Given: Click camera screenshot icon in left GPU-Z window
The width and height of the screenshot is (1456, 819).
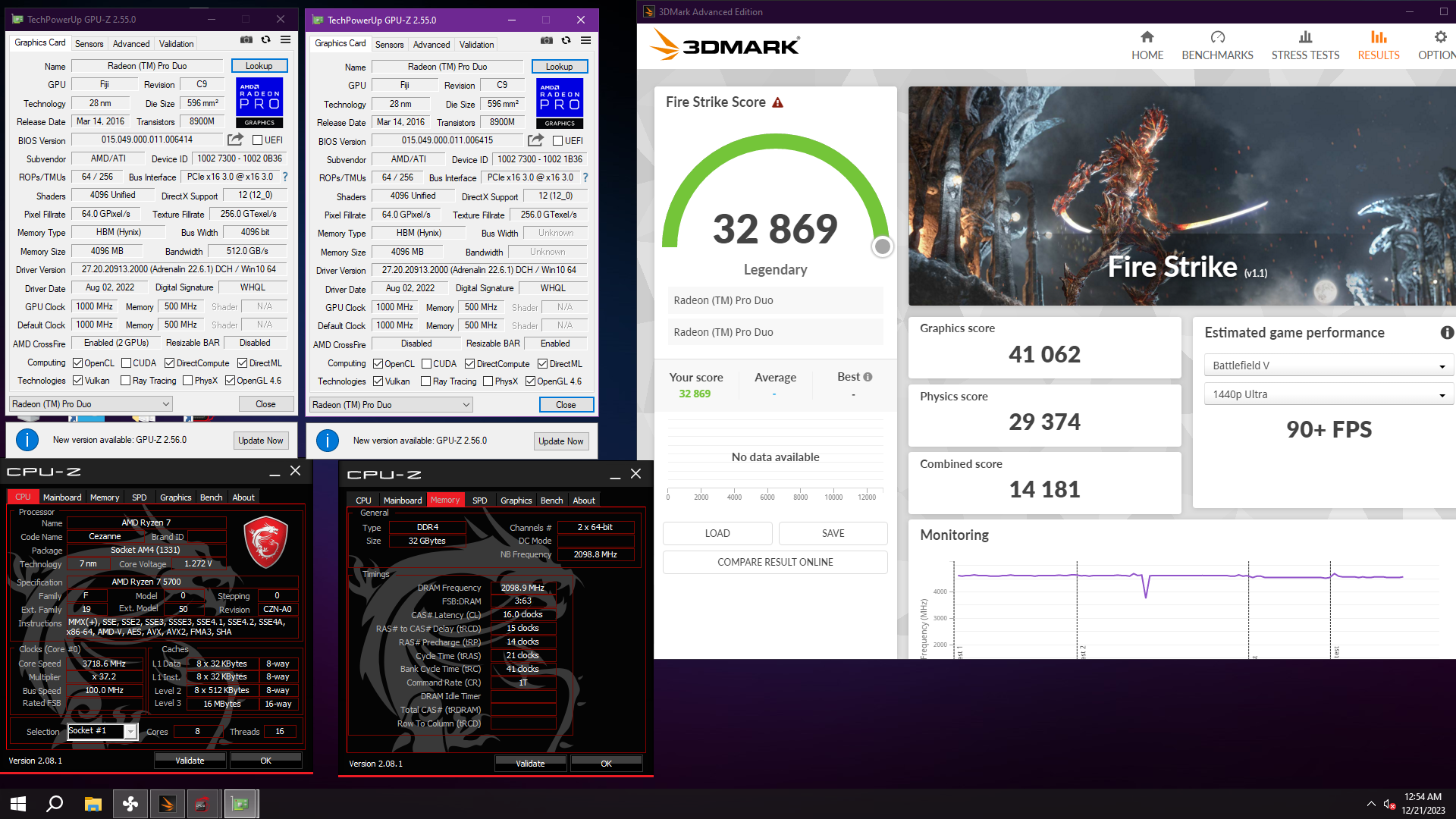Looking at the screenshot, I should click(246, 39).
